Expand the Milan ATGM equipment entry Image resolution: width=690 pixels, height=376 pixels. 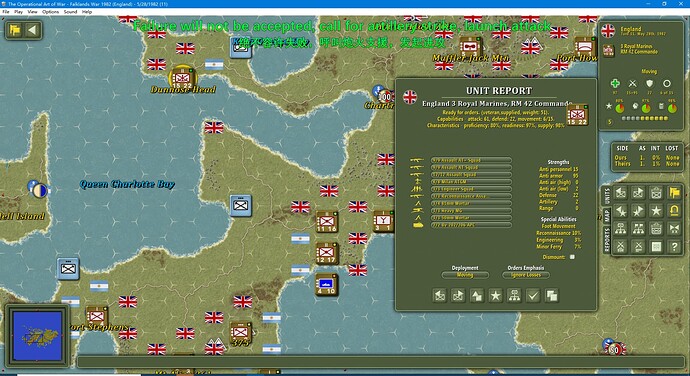pyautogui.click(x=471, y=182)
